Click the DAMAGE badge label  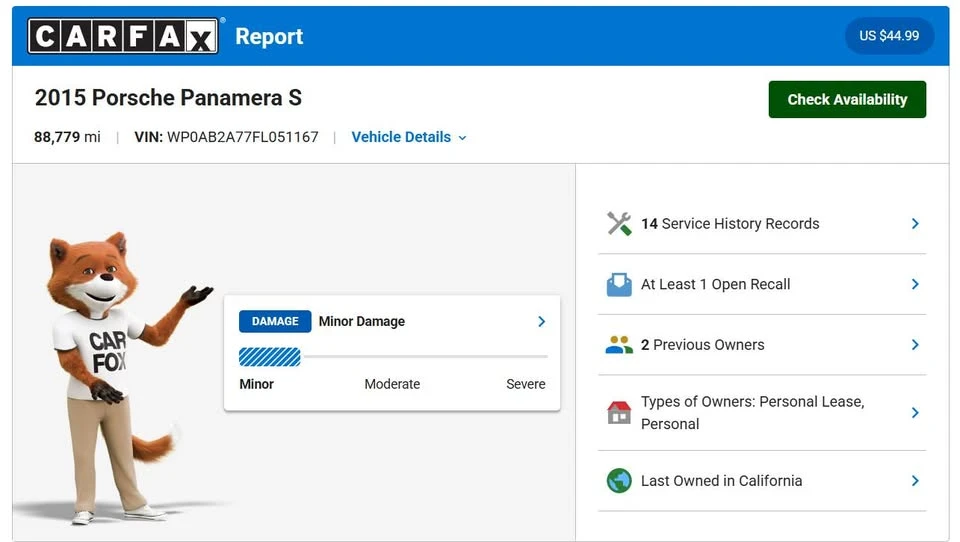(275, 322)
